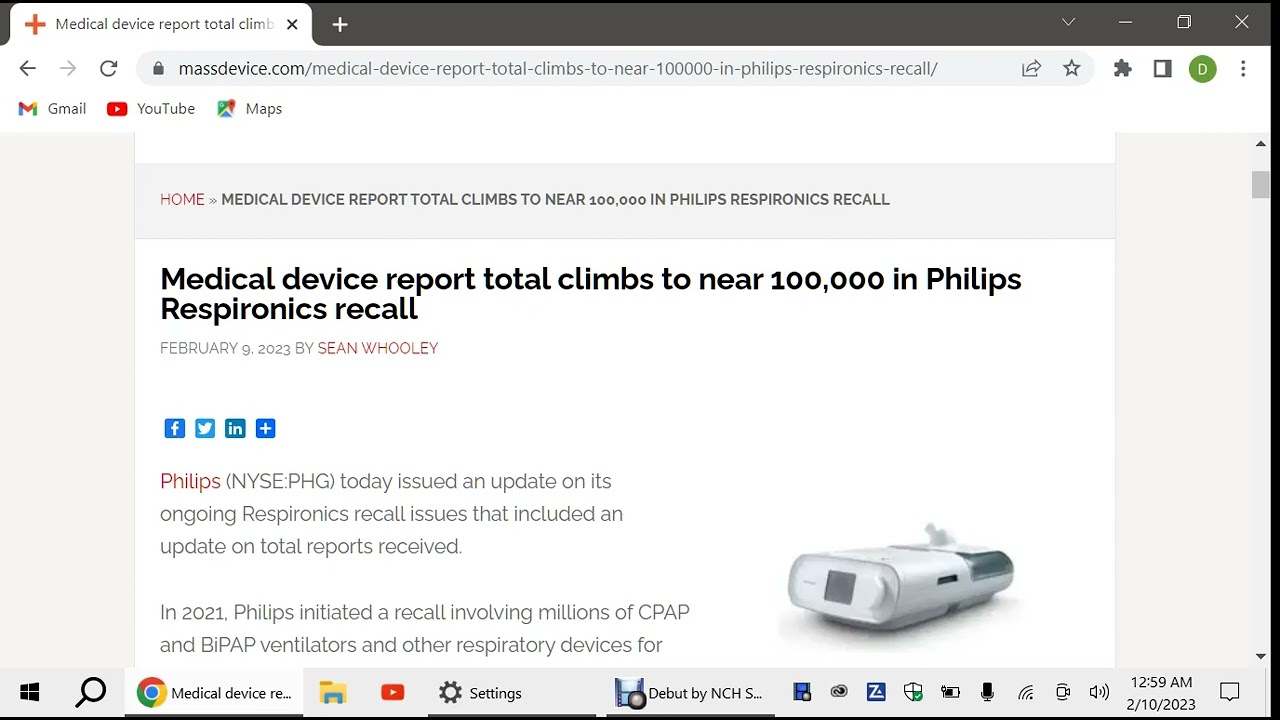This screenshot has height=720, width=1280.
Task: Go back with the browser back arrow
Action: [x=28, y=68]
